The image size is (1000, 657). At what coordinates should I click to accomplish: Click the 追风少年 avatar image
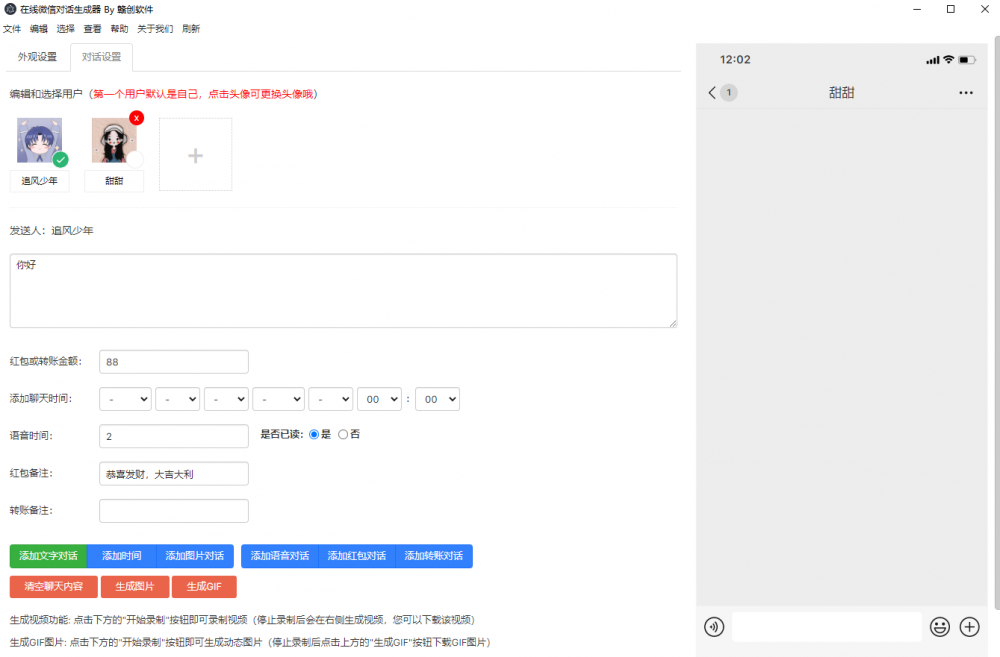tap(40, 140)
